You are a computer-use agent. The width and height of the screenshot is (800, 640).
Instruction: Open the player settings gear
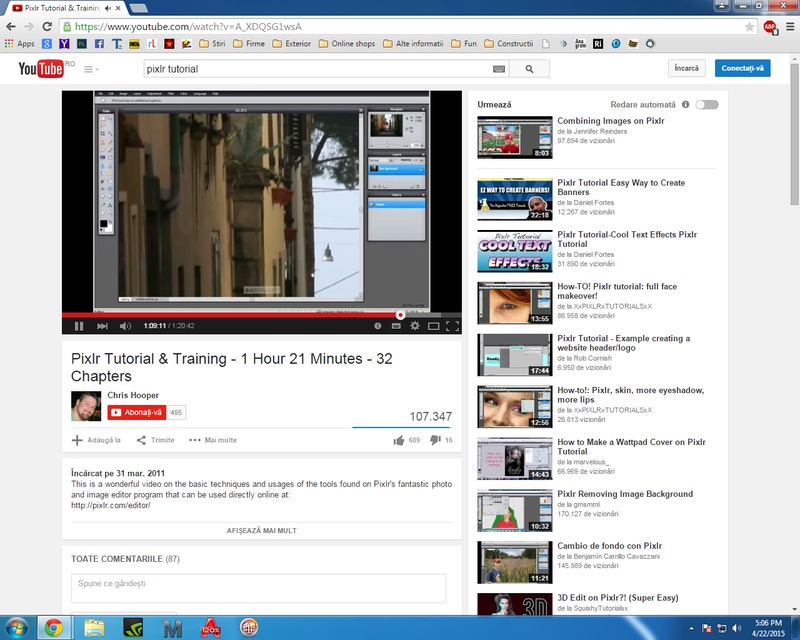point(415,326)
